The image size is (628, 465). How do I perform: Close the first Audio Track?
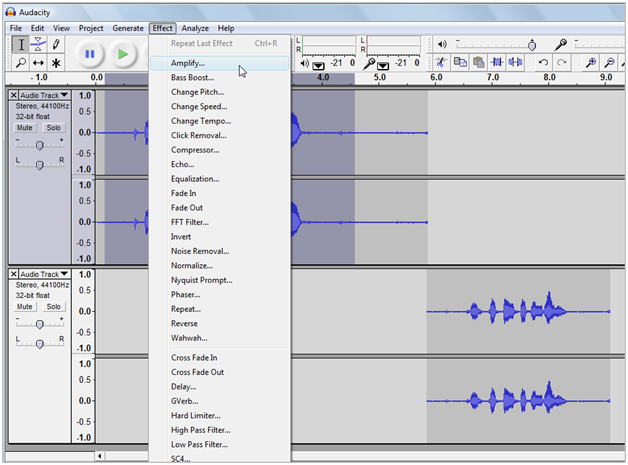click(x=14, y=95)
